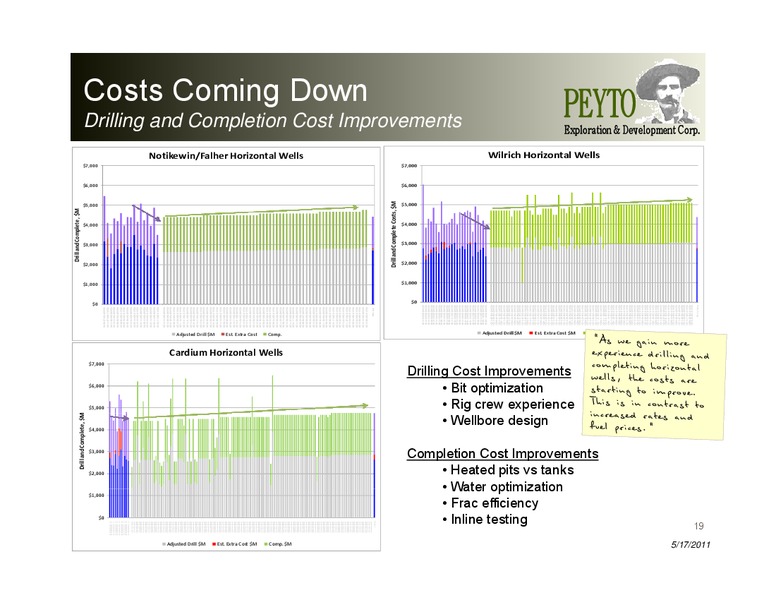The image size is (776, 600).
Task: Click 'Adjusted Drill $M' legend in Wilrich chart
Action: 500,333
